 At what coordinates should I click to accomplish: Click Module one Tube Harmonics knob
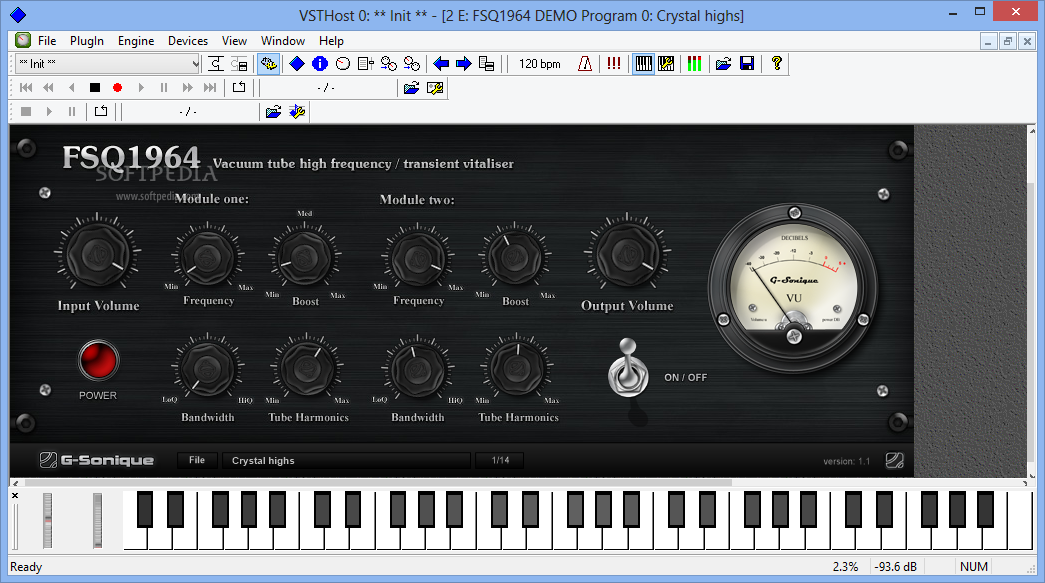pyautogui.click(x=307, y=368)
